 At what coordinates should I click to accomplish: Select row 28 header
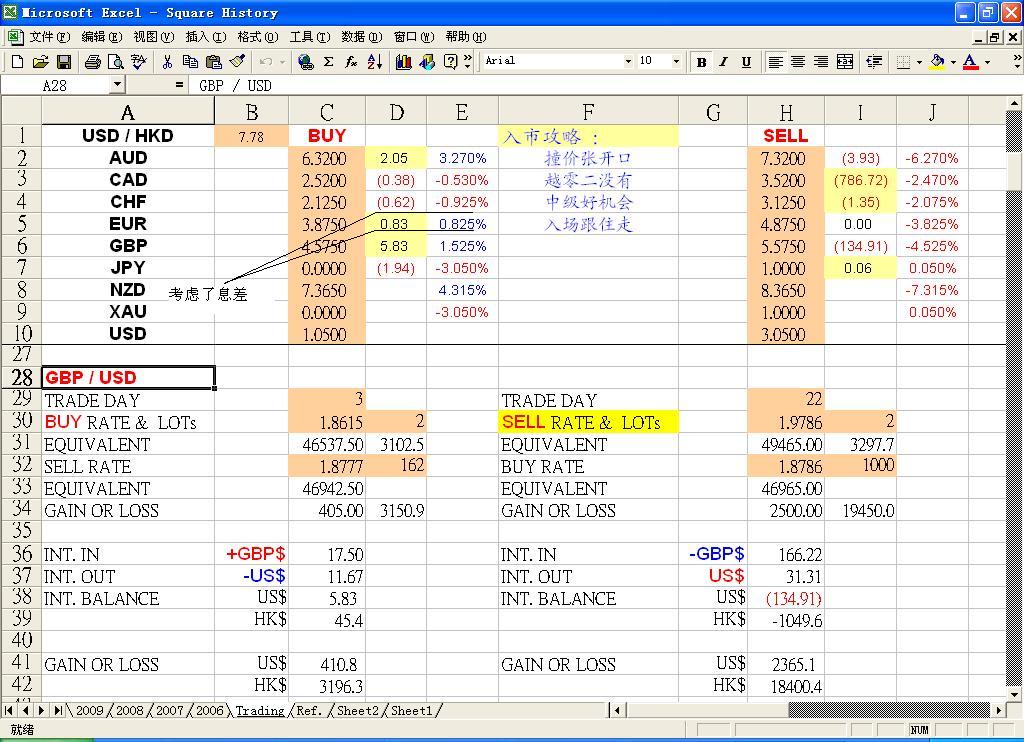coord(22,378)
